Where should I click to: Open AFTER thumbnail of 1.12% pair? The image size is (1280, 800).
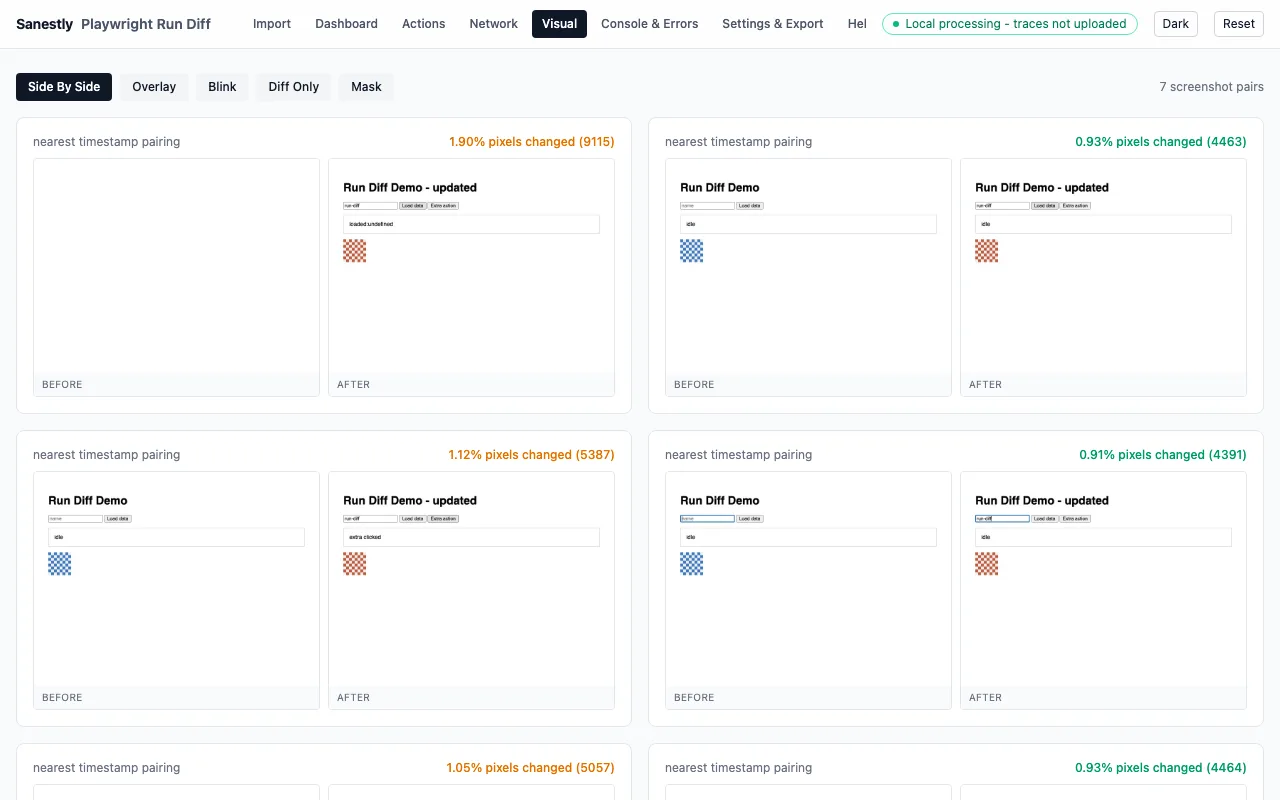(x=471, y=590)
